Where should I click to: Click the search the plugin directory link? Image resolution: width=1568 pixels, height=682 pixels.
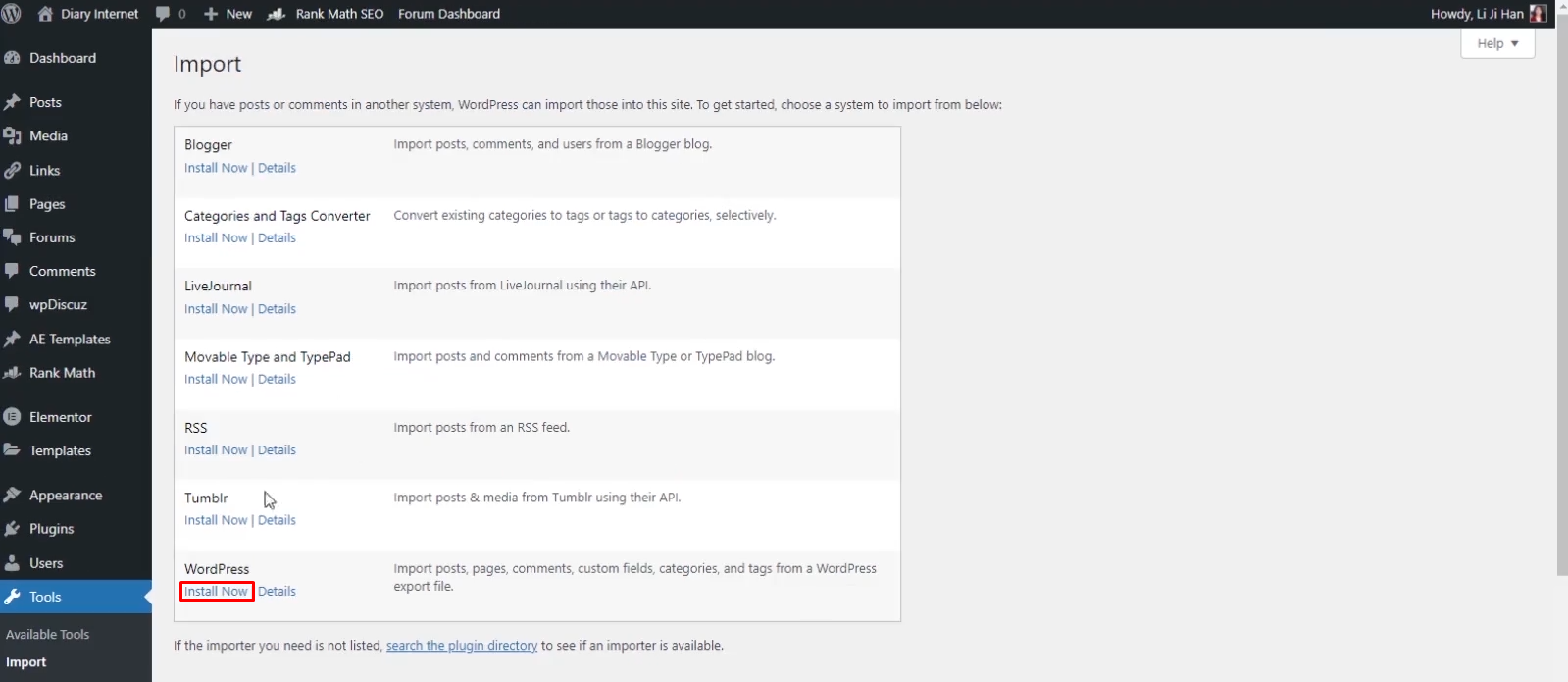(462, 646)
